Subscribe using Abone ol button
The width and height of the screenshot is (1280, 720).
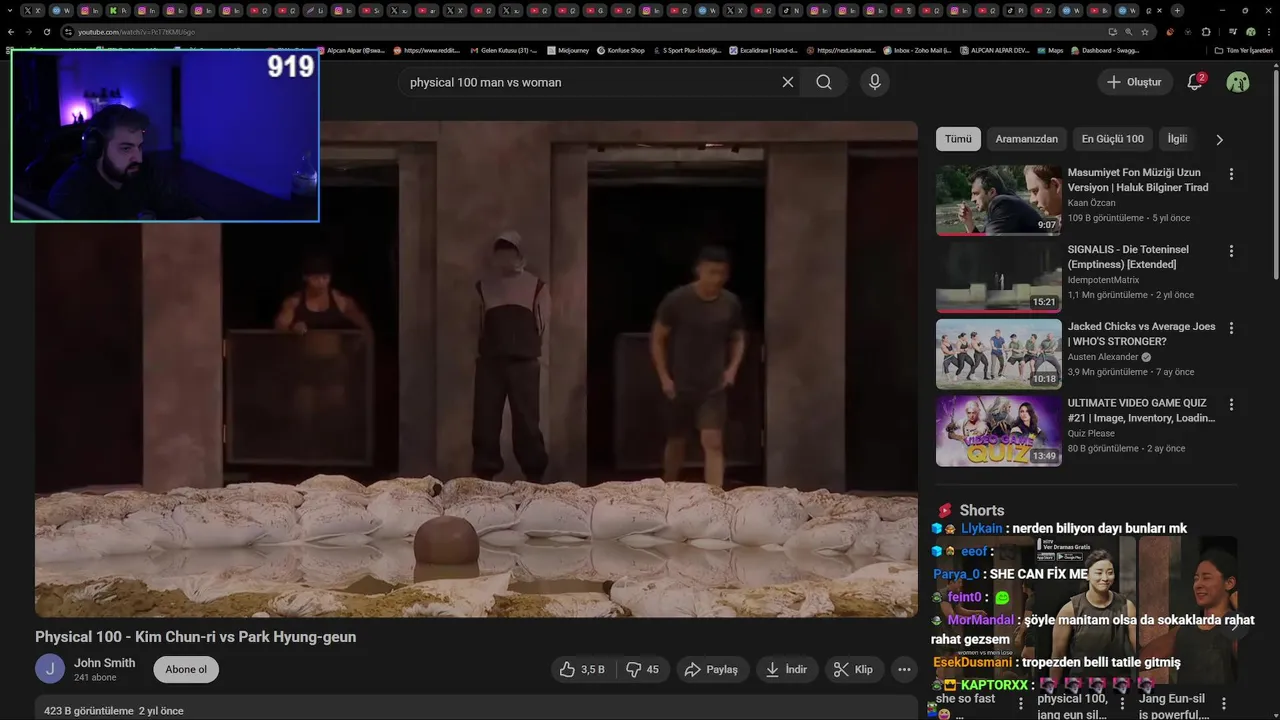tap(186, 670)
